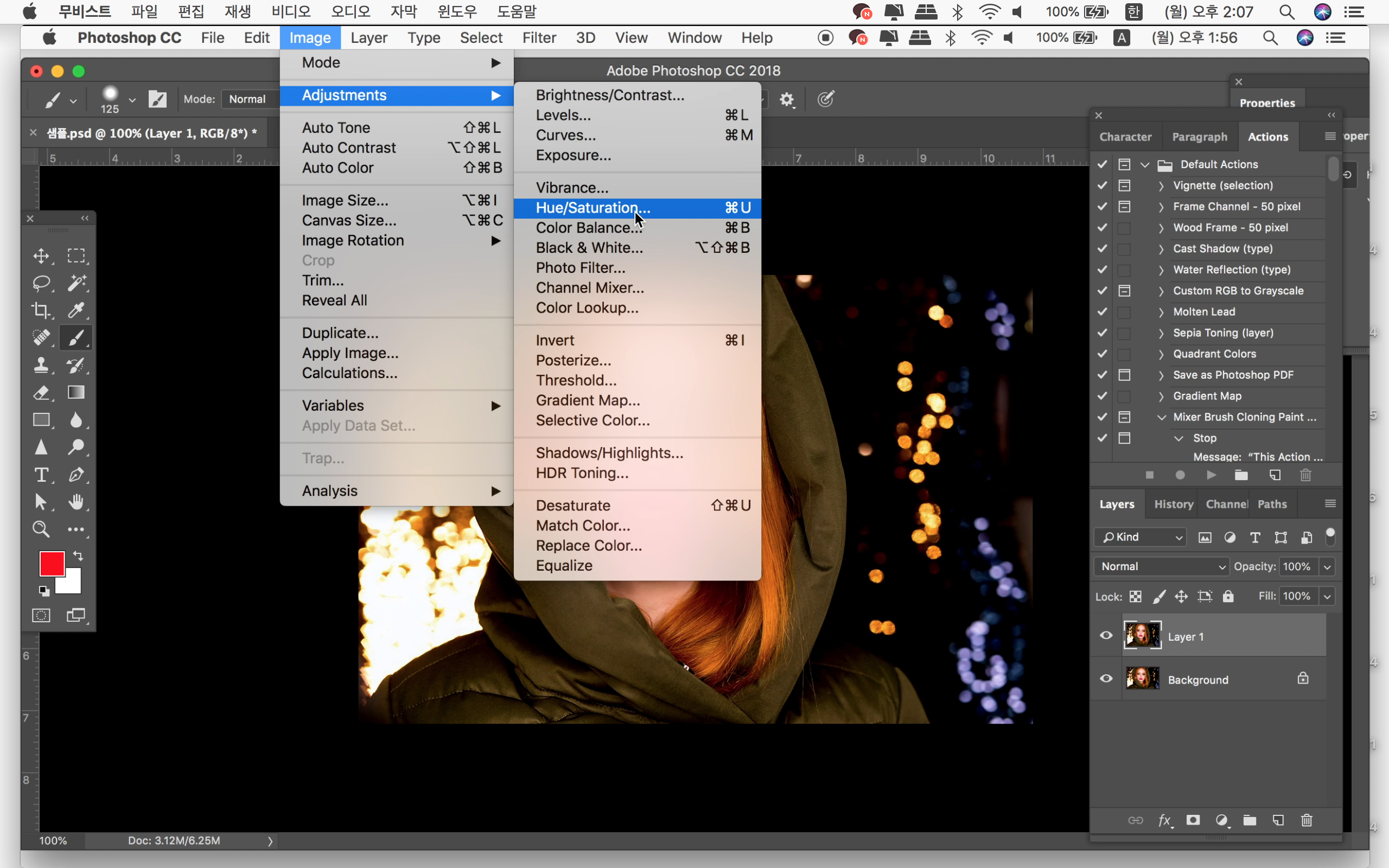This screenshot has width=1389, height=868.
Task: Open the Kind filter dropdown in Layers
Action: pyautogui.click(x=1140, y=537)
